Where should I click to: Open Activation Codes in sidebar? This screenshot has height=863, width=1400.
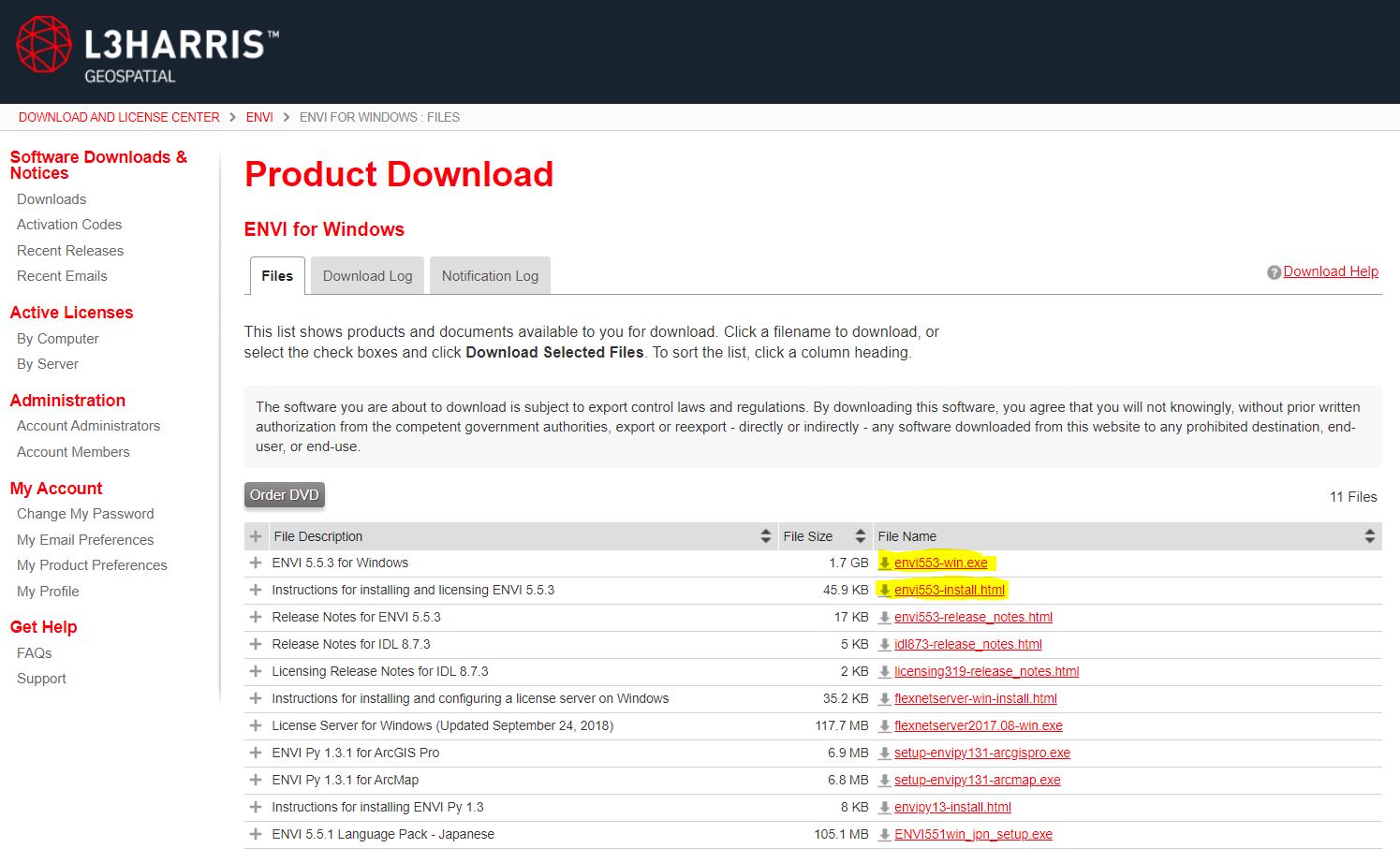click(x=69, y=225)
